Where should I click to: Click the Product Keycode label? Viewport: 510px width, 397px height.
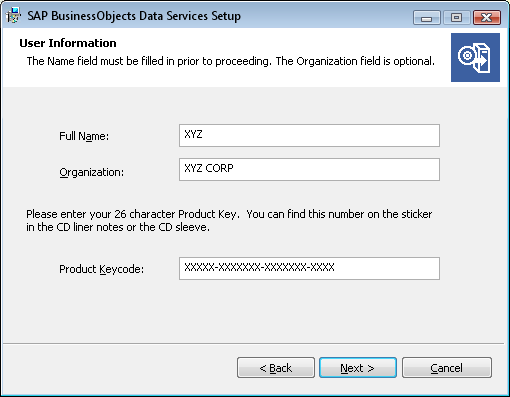click(101, 269)
